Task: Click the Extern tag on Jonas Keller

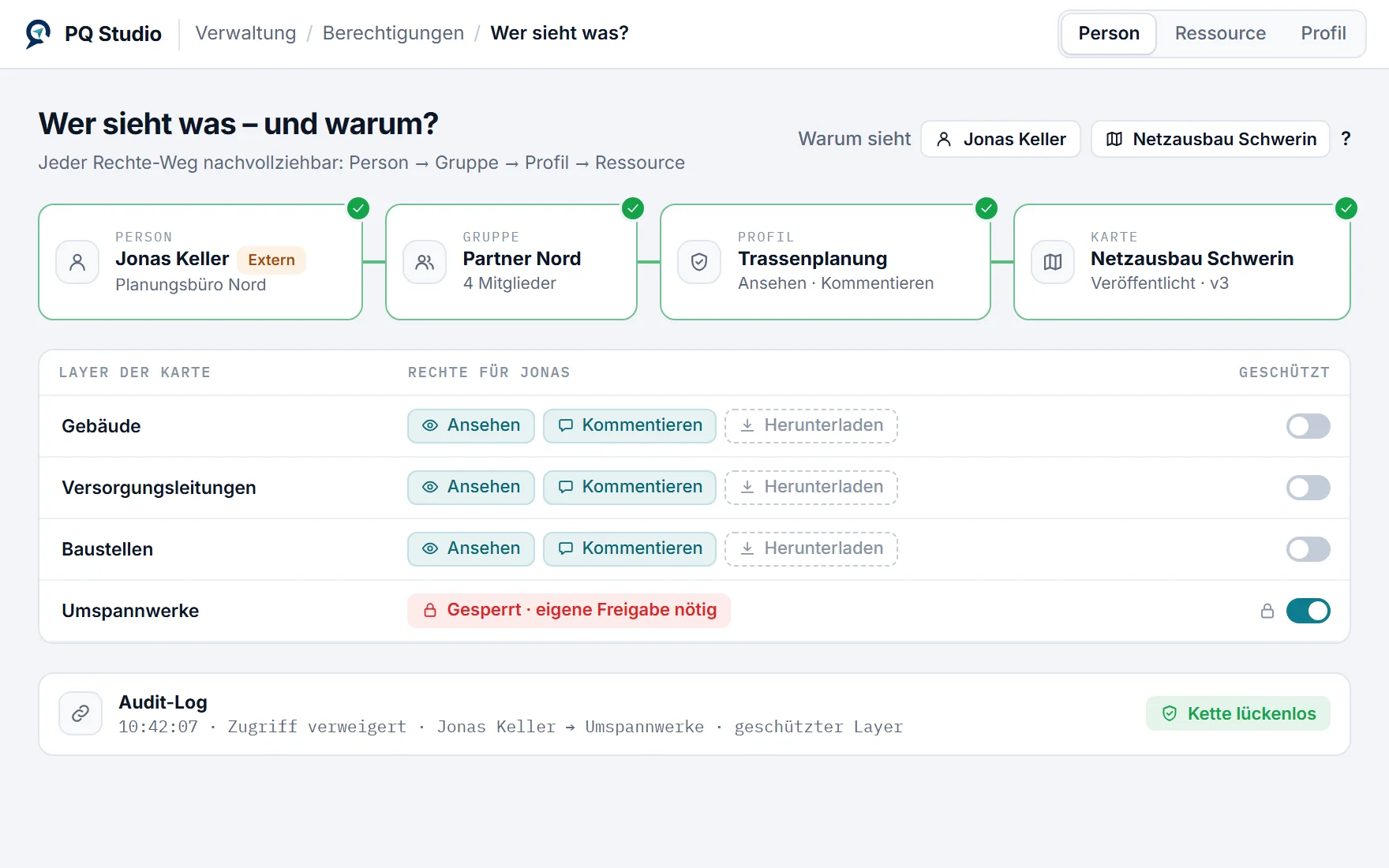Action: [x=271, y=260]
